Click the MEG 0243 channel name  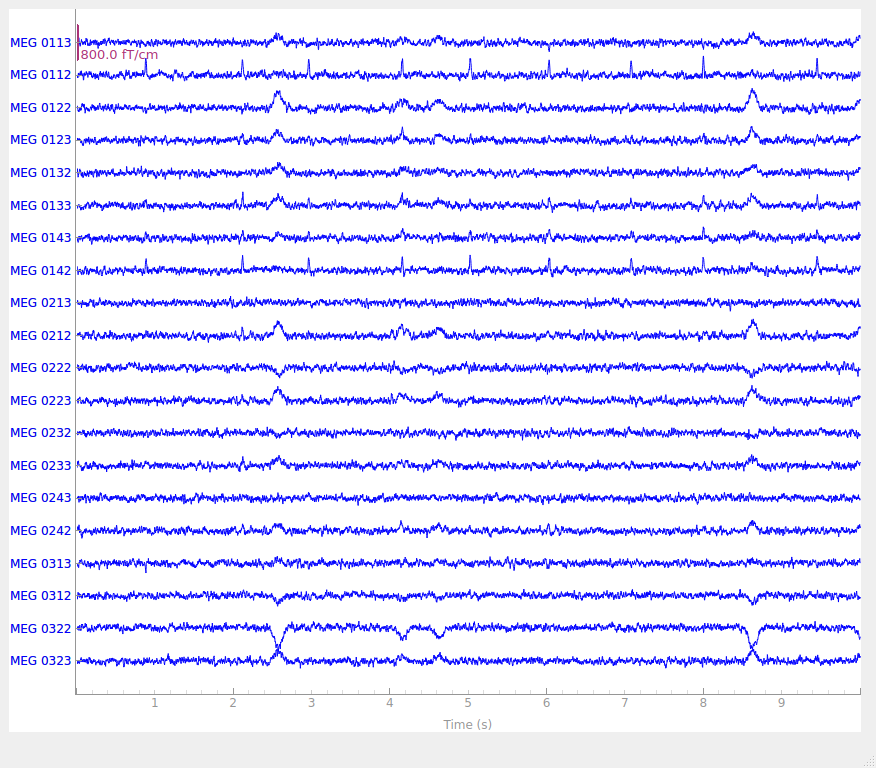tap(41, 497)
